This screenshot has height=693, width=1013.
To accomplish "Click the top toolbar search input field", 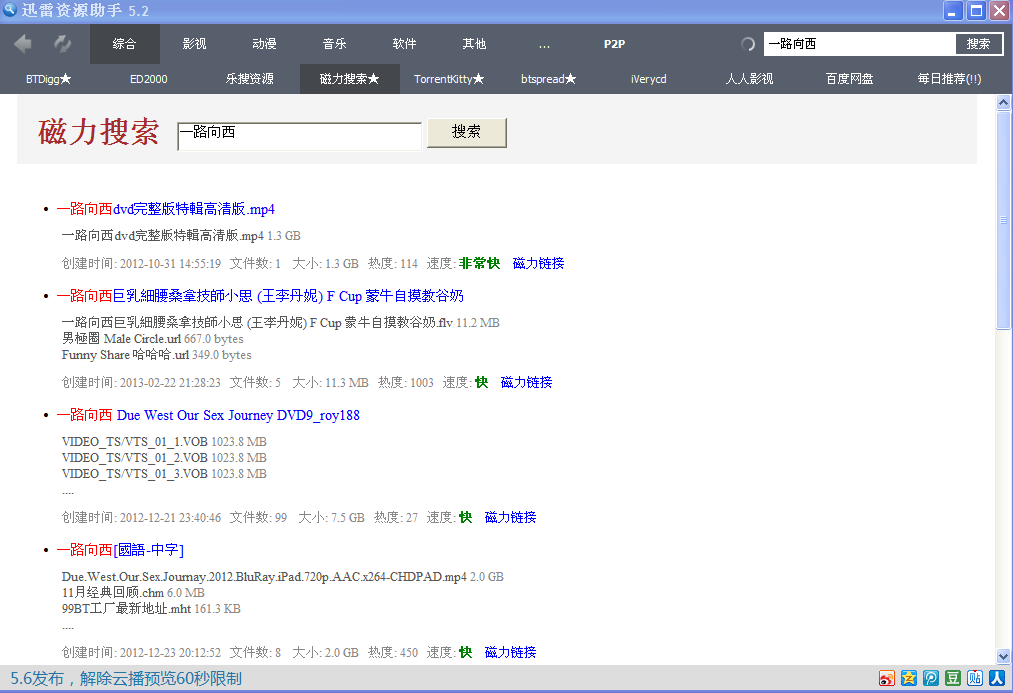I will pyautogui.click(x=859, y=44).
